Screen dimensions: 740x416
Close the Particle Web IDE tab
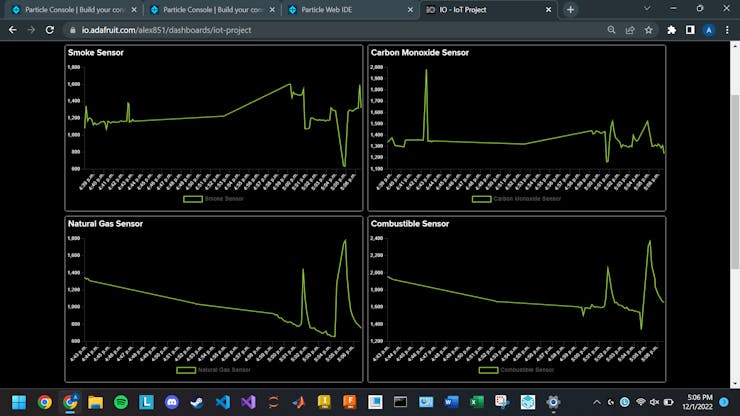pyautogui.click(x=410, y=9)
